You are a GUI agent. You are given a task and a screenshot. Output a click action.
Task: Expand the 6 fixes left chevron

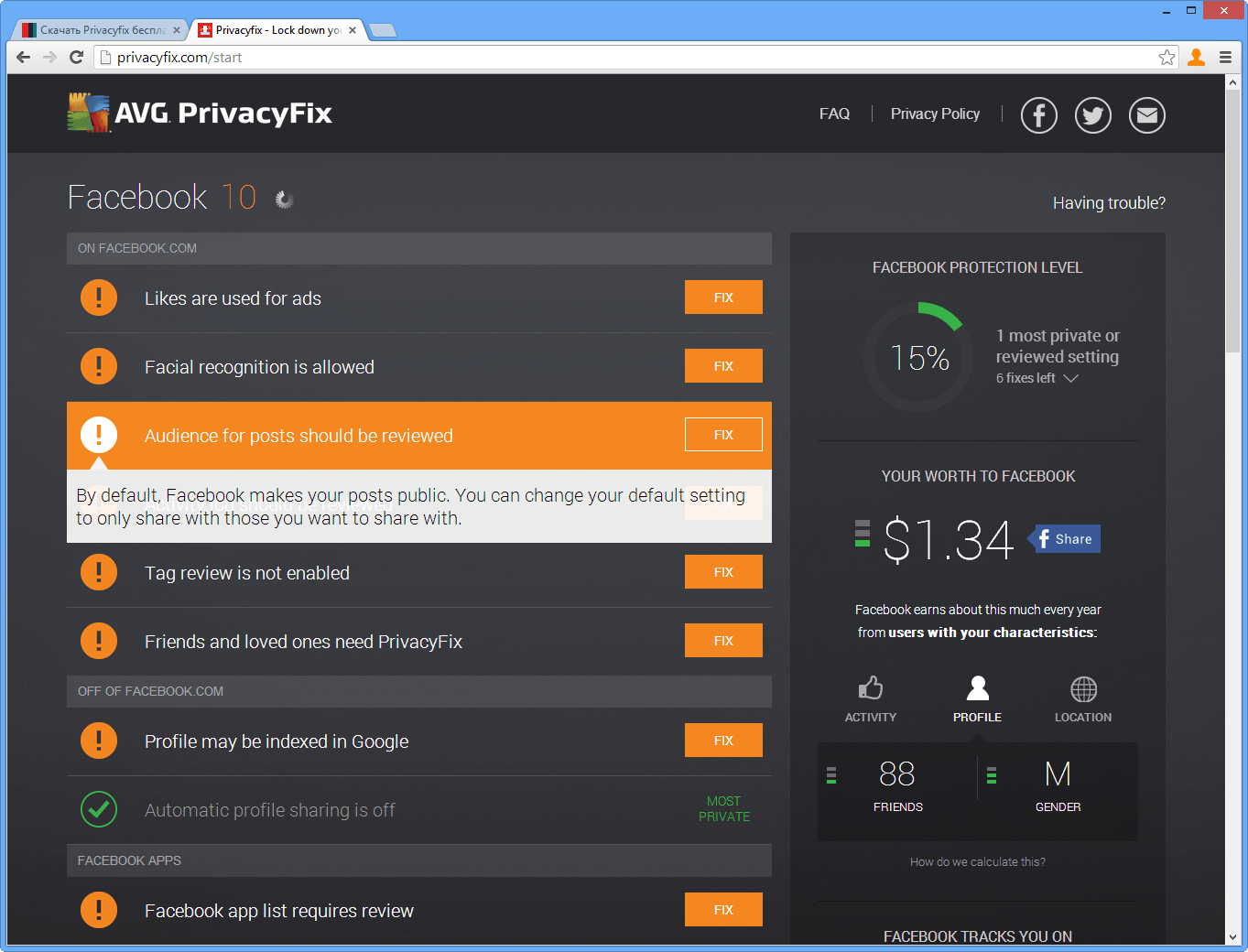point(1071,378)
